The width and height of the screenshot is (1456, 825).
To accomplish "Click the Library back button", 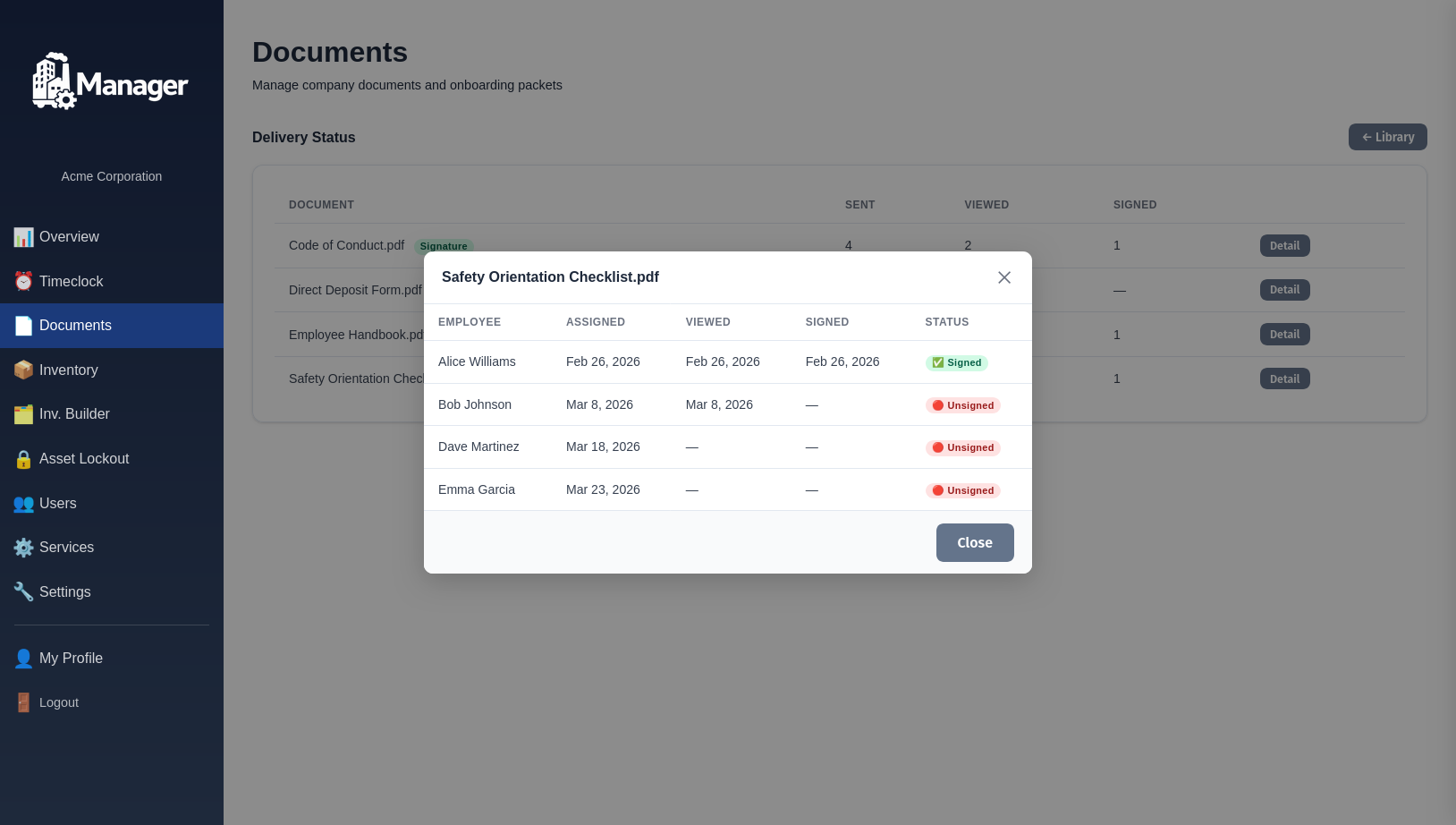I will click(x=1387, y=137).
